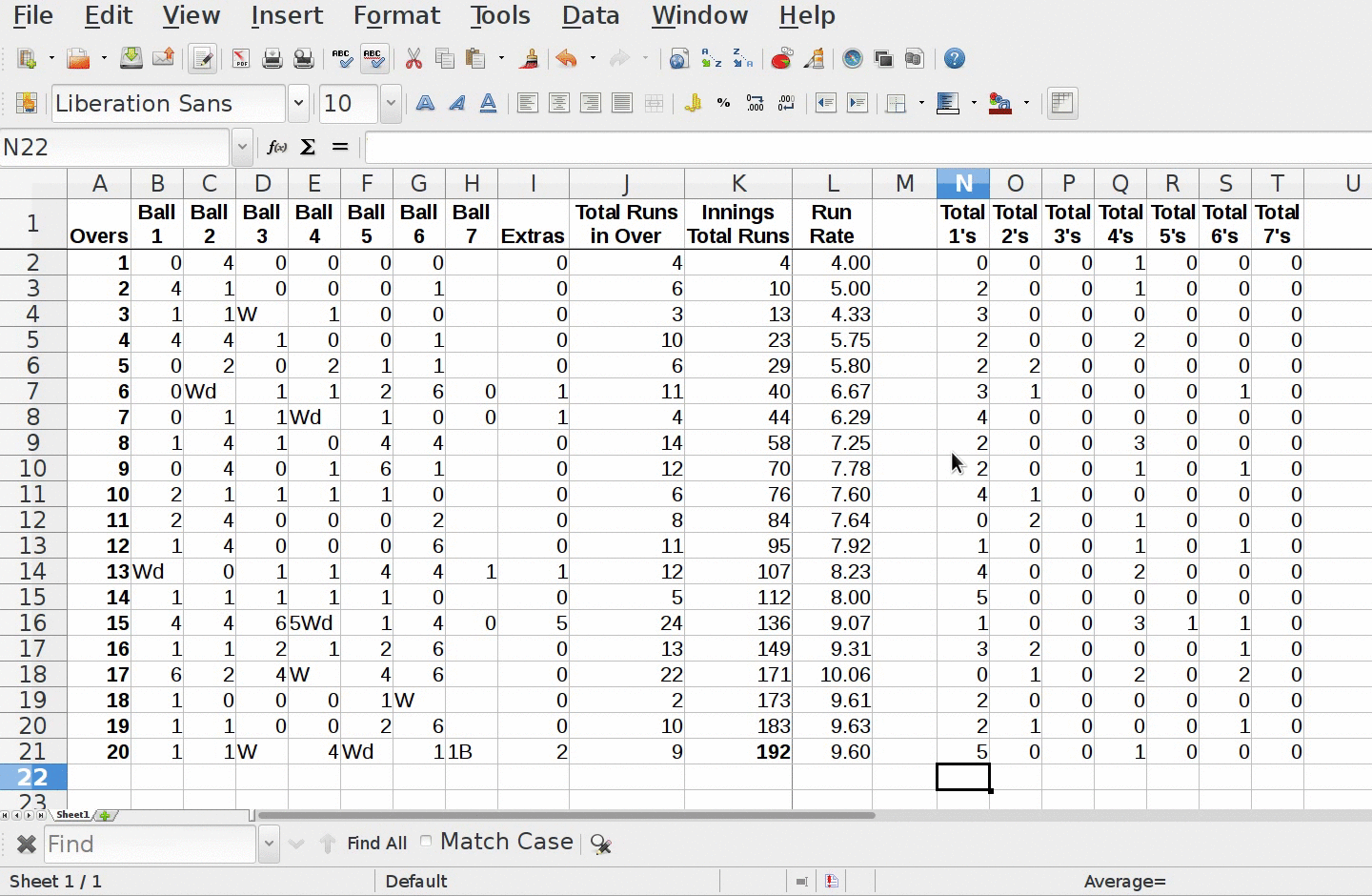Image resolution: width=1372 pixels, height=896 pixels.
Task: Open the Navigator compass icon
Action: pos(852,59)
